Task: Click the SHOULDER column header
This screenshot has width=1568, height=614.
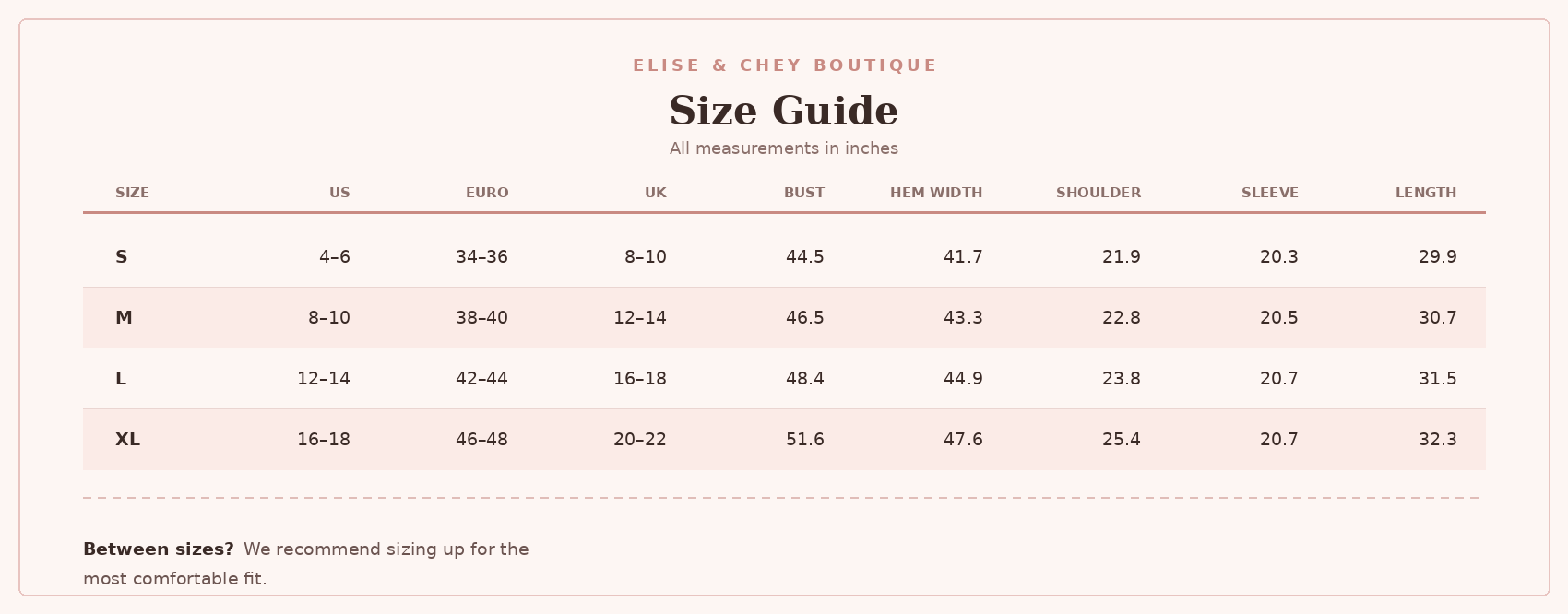Action: click(1099, 193)
